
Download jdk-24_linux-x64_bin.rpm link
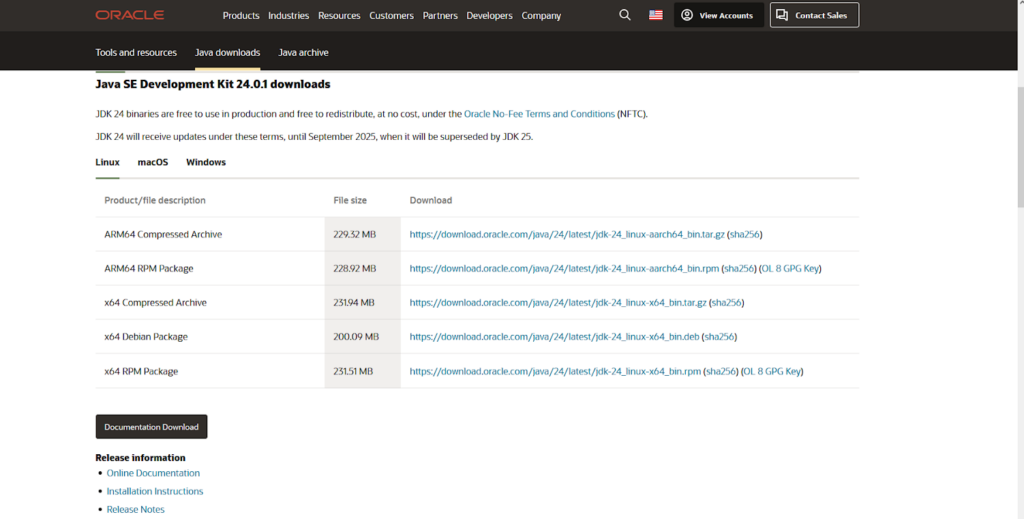coord(555,371)
